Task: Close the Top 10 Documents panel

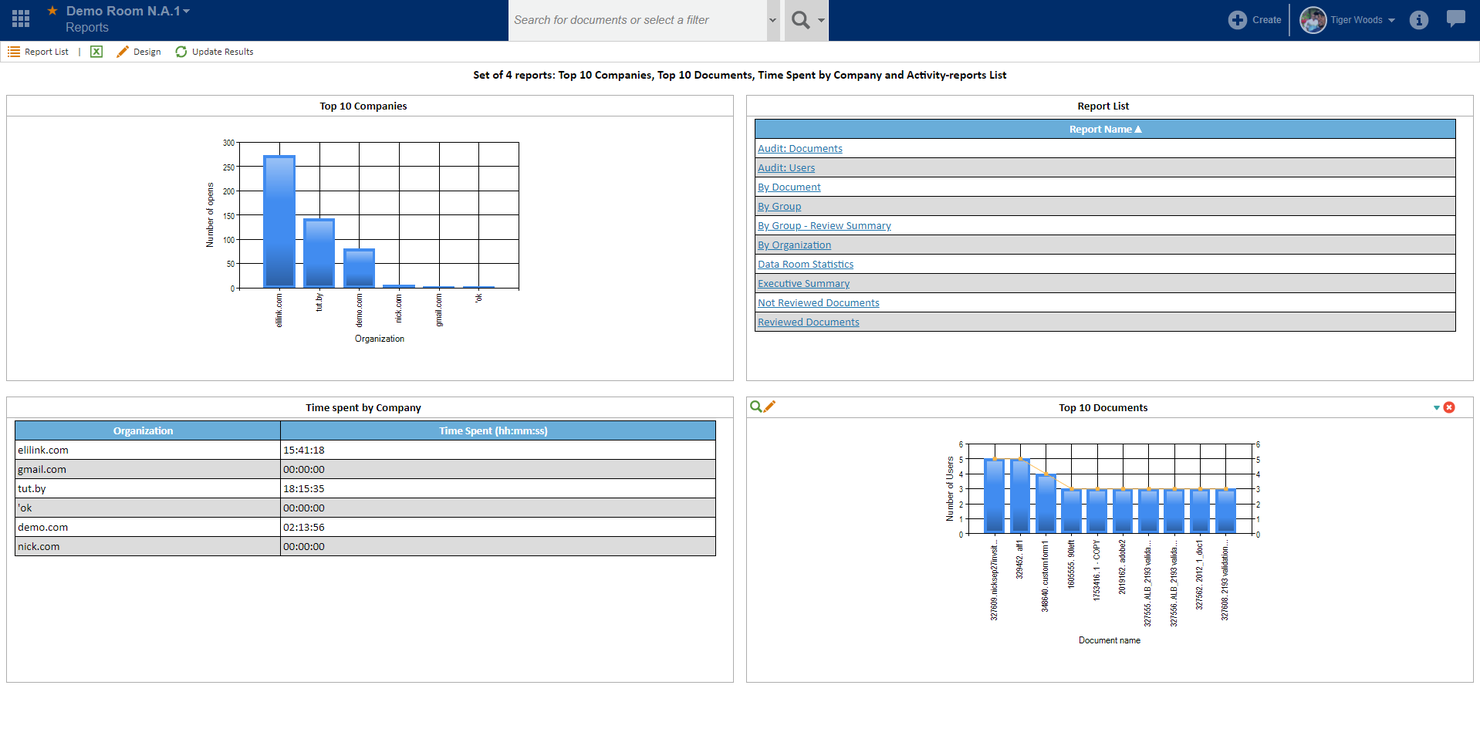Action: click(1448, 407)
